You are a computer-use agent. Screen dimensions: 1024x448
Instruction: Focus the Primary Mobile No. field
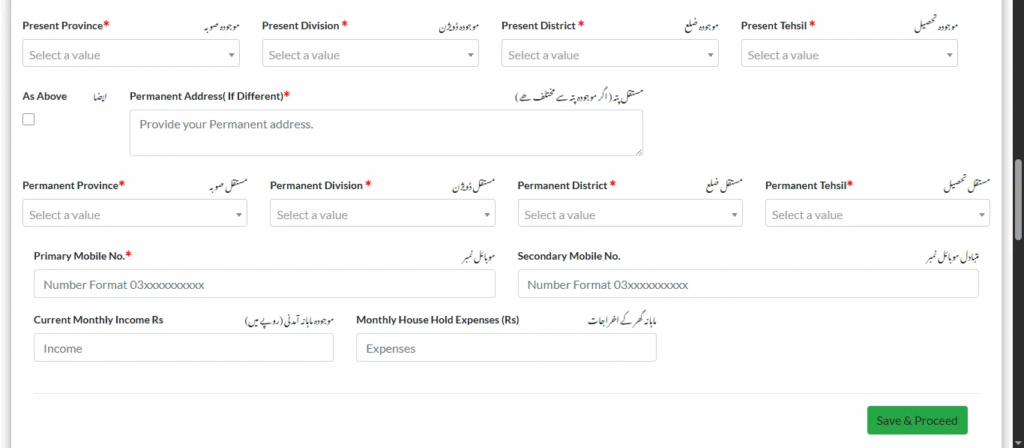click(x=264, y=284)
